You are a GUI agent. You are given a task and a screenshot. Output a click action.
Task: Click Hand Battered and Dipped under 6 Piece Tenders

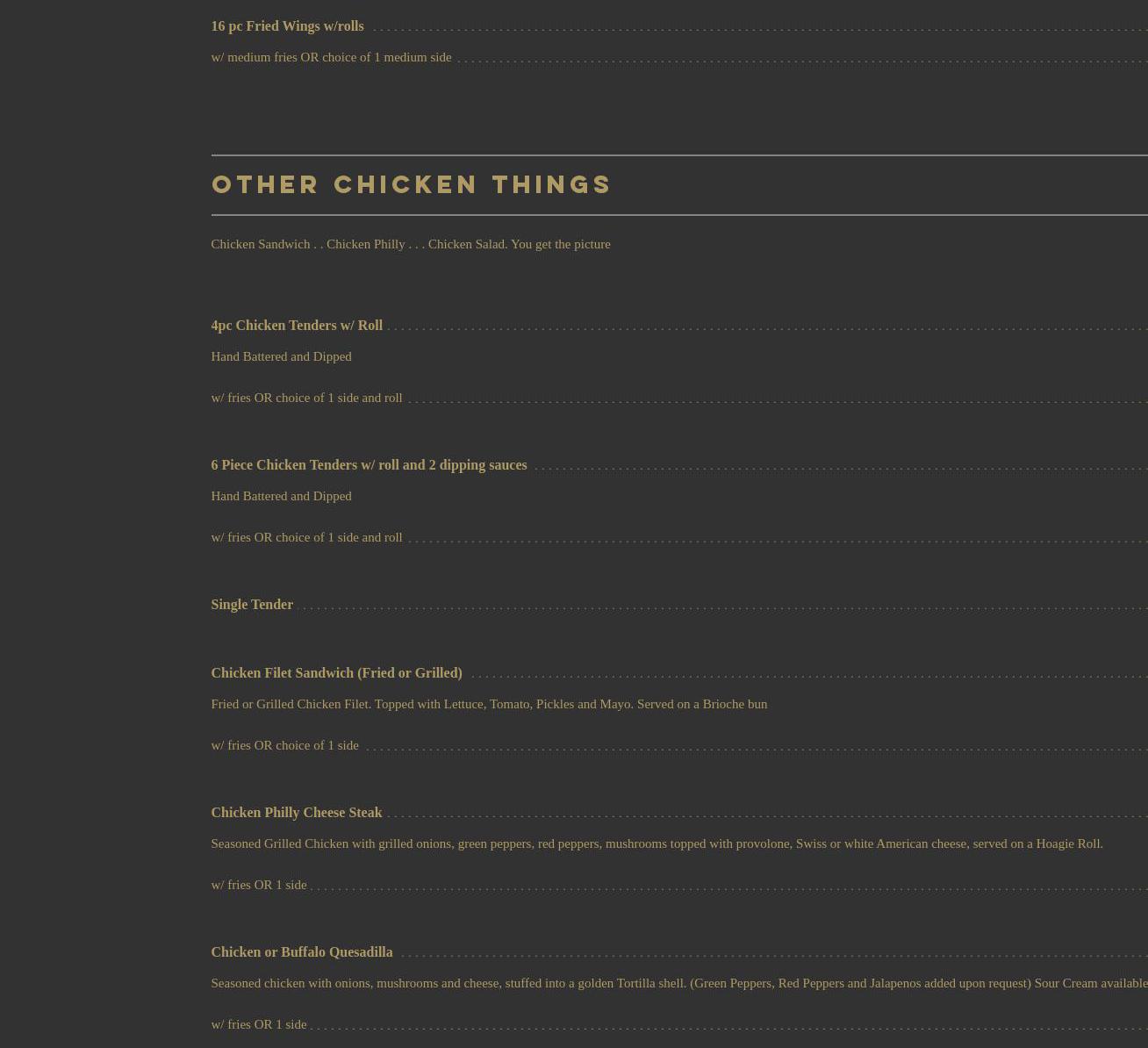[281, 496]
